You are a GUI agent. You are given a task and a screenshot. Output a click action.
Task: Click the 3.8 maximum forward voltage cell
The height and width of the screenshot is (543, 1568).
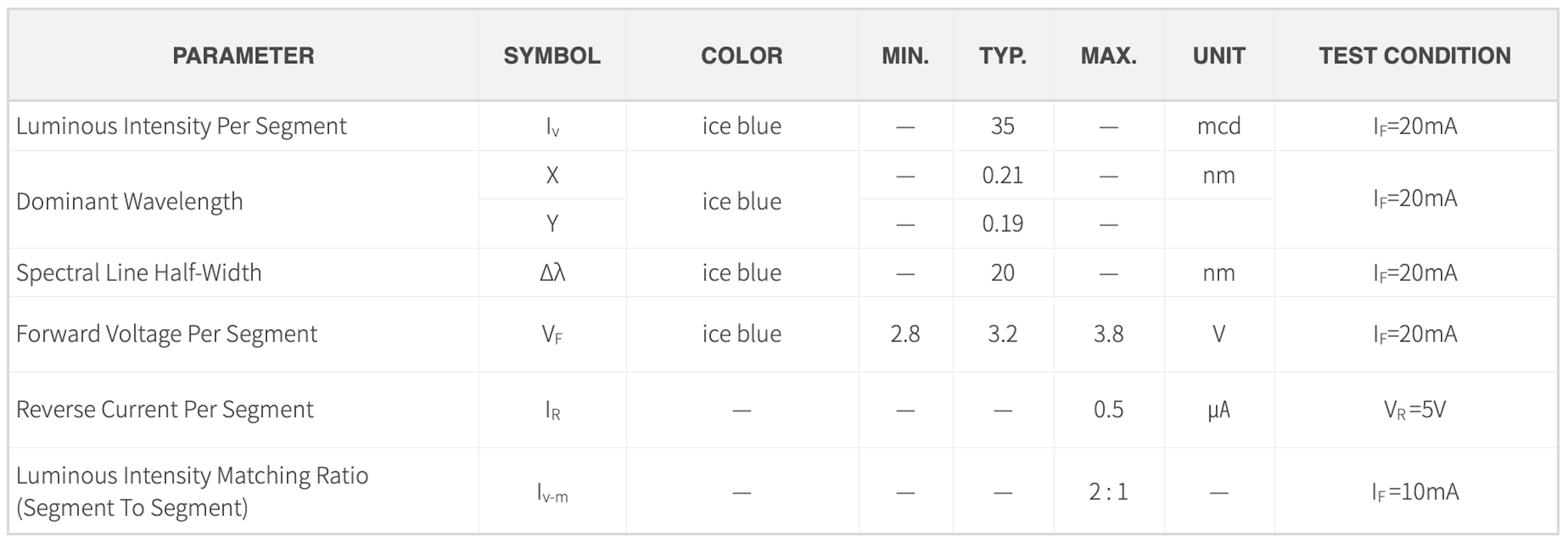[1108, 334]
